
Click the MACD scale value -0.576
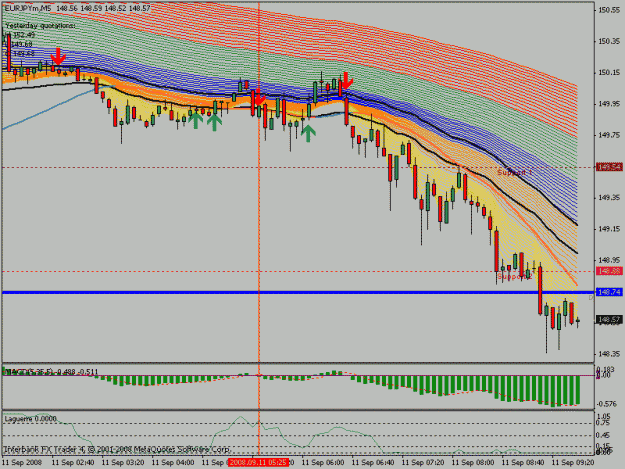607,404
